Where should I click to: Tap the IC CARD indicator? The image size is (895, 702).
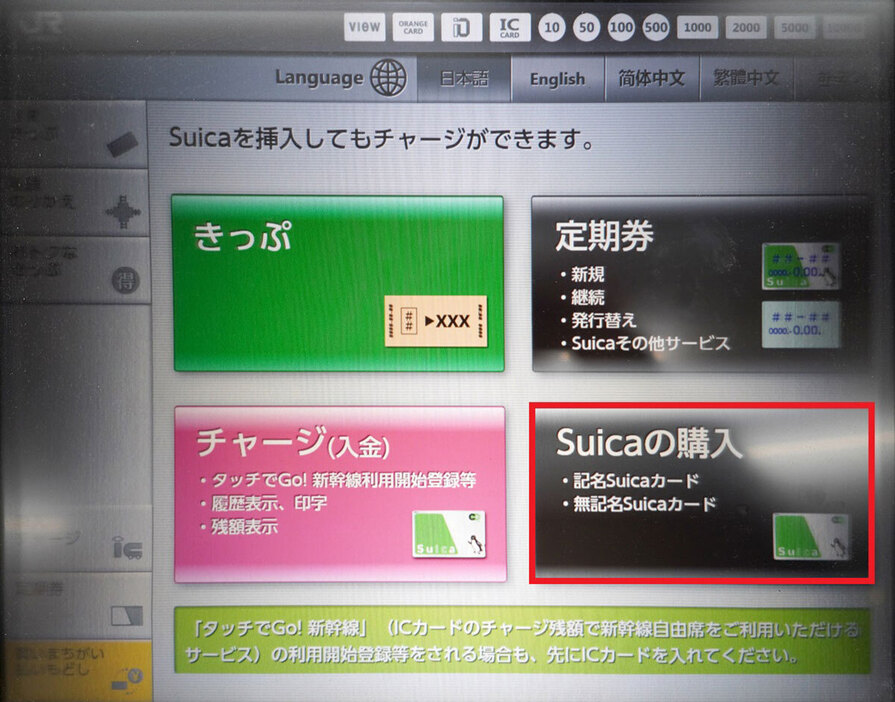[510, 27]
